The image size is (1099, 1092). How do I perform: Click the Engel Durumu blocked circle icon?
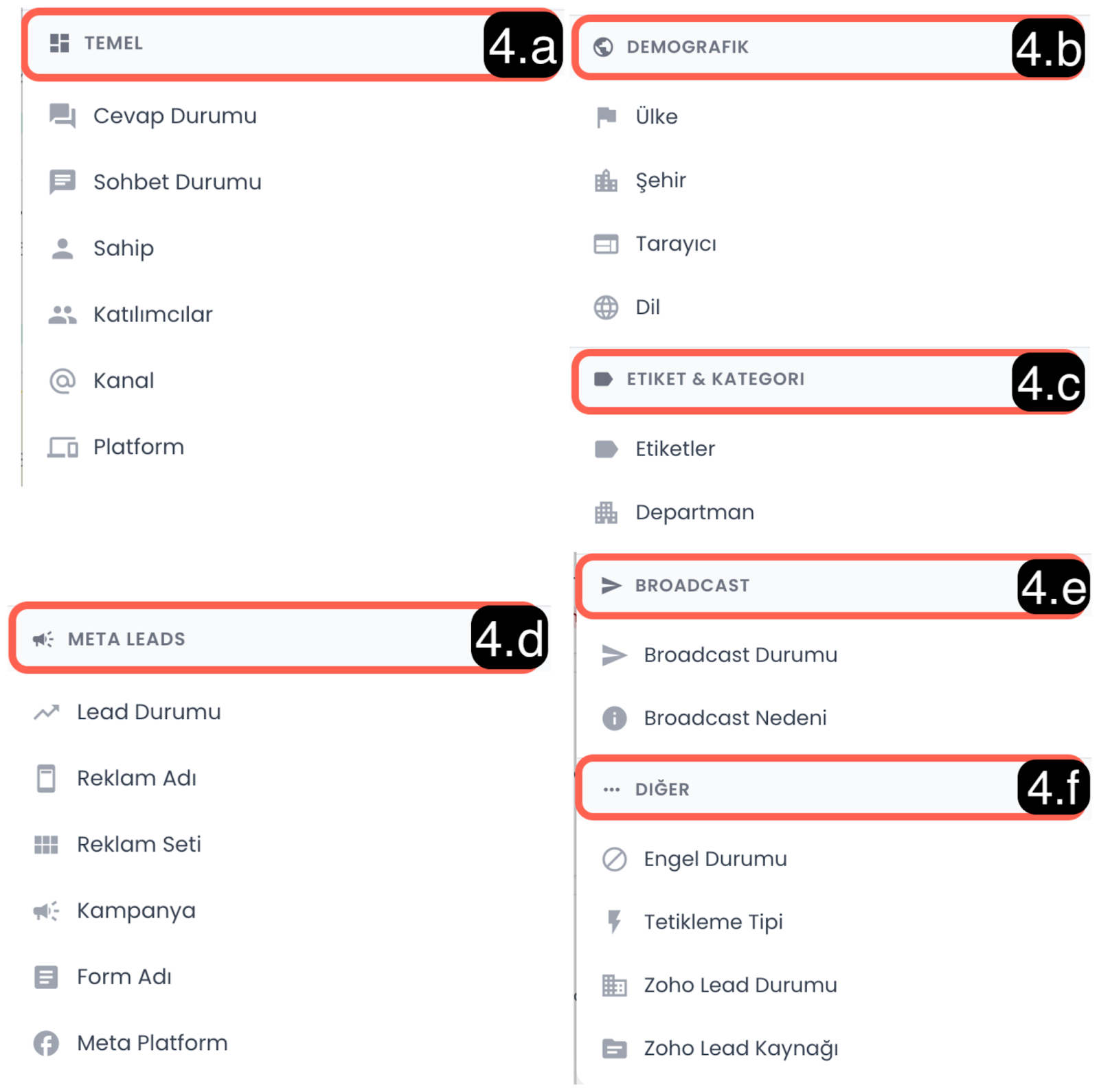pyautogui.click(x=614, y=859)
